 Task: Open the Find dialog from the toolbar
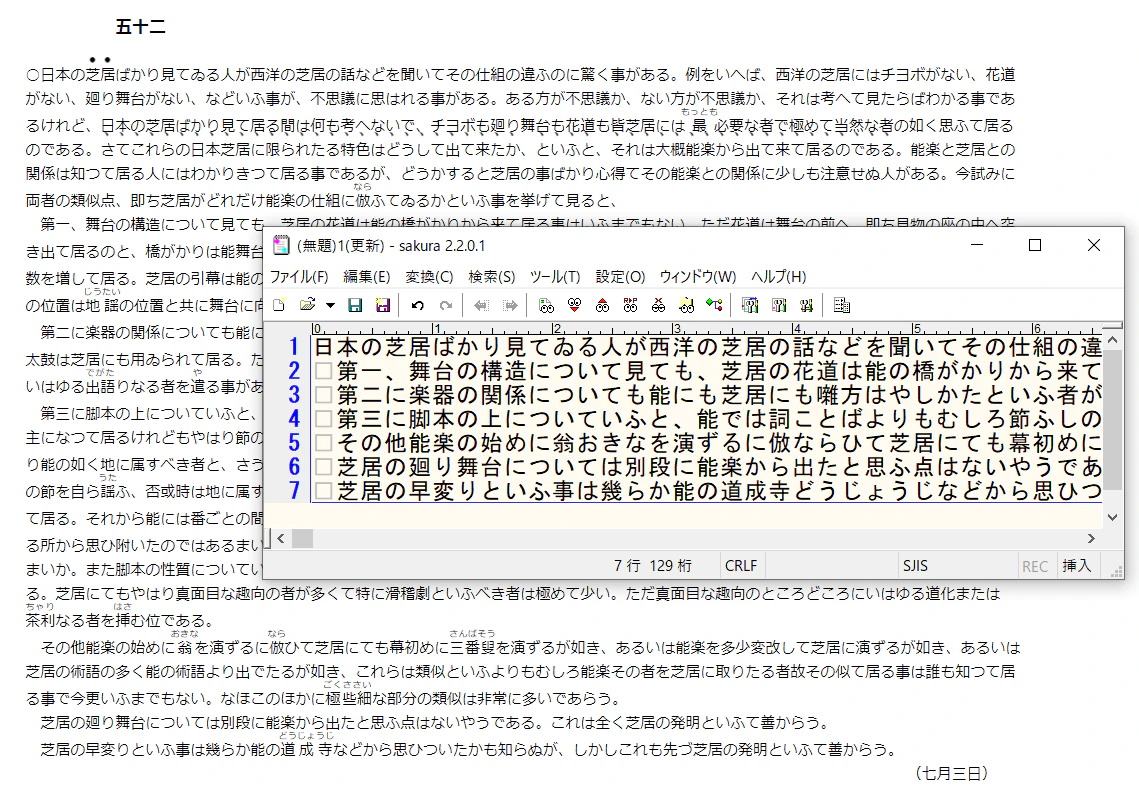pos(546,306)
